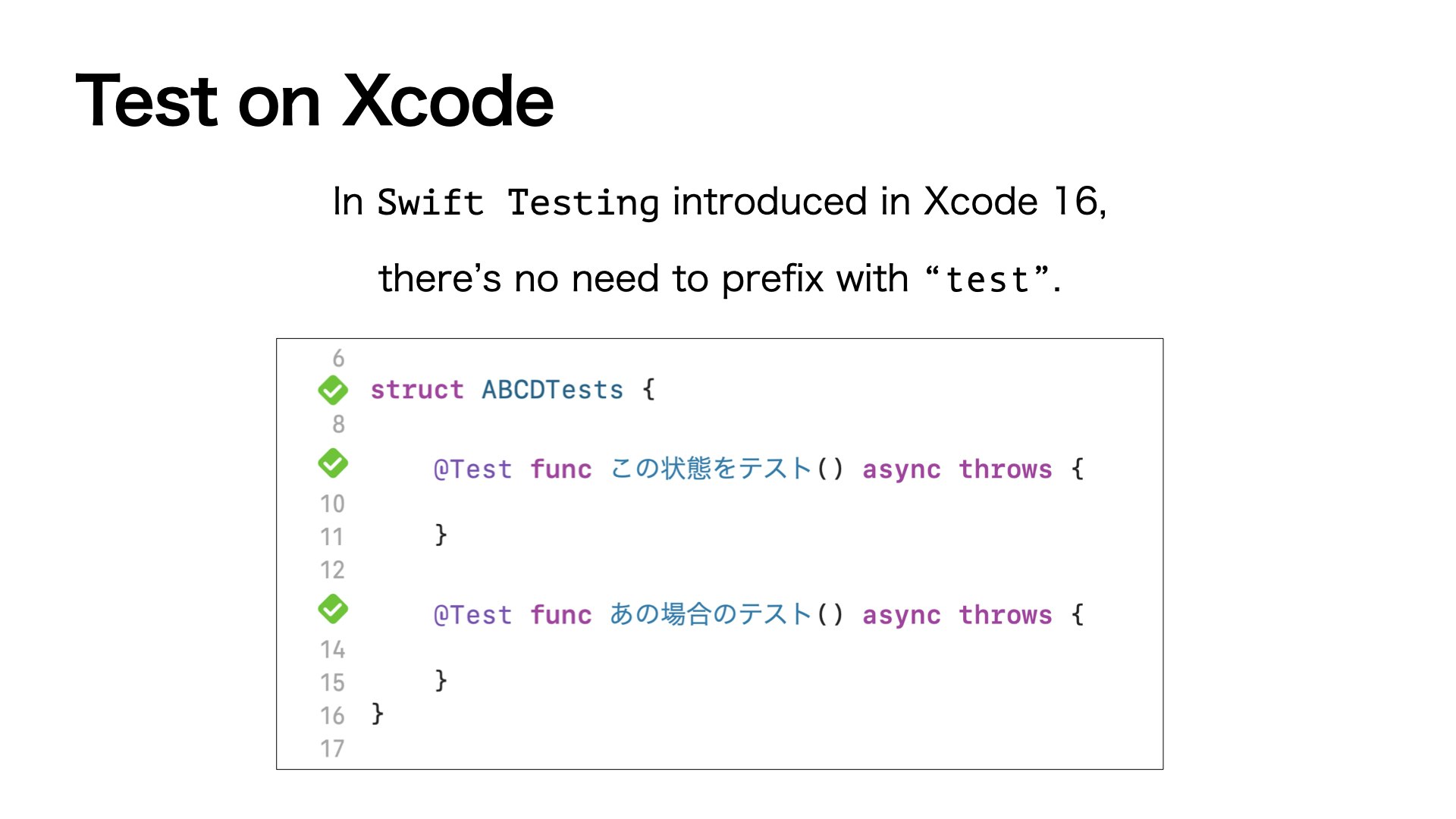Click the @Test attribute on あの場合のテスト function
The image size is (1456, 819).
(472, 615)
